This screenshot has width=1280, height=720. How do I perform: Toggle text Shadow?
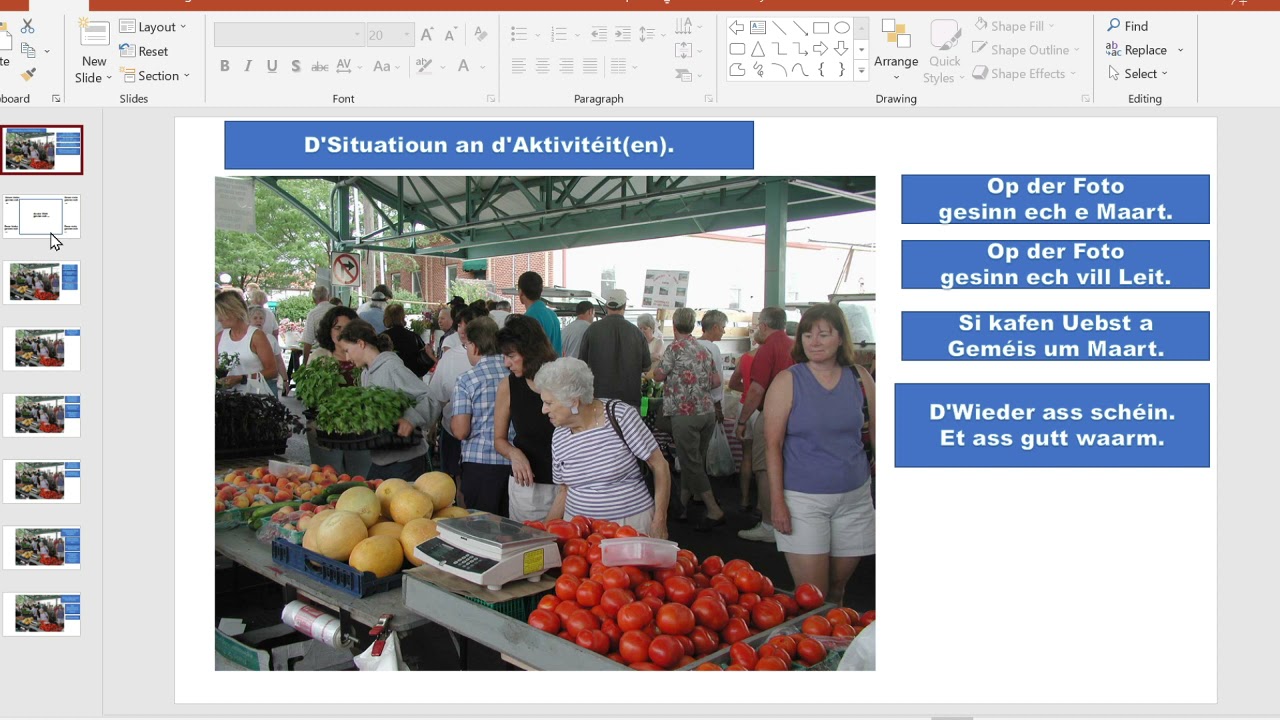click(x=296, y=66)
